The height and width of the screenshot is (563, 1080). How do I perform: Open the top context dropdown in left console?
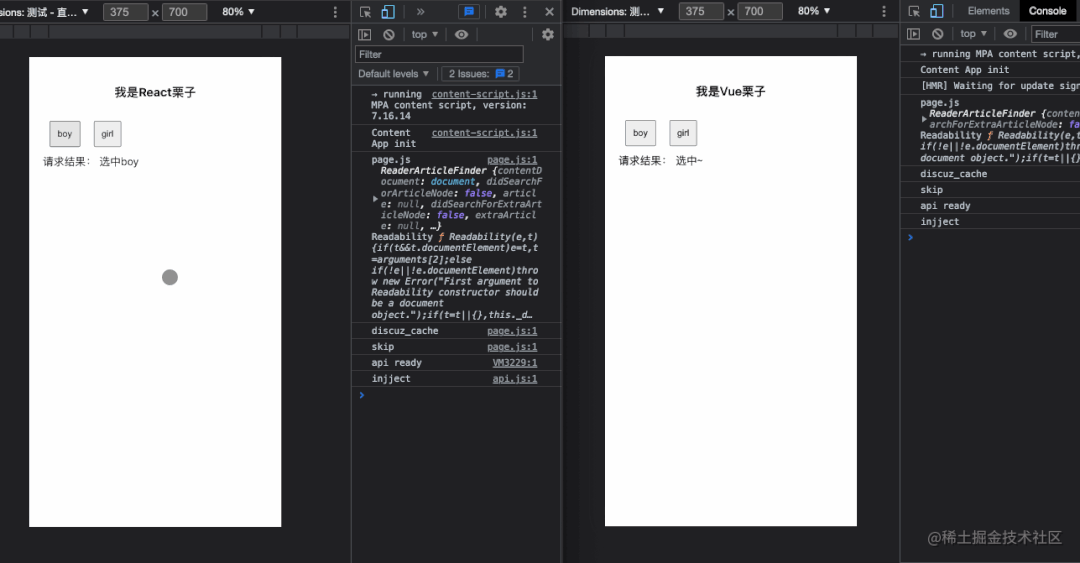click(x=424, y=34)
